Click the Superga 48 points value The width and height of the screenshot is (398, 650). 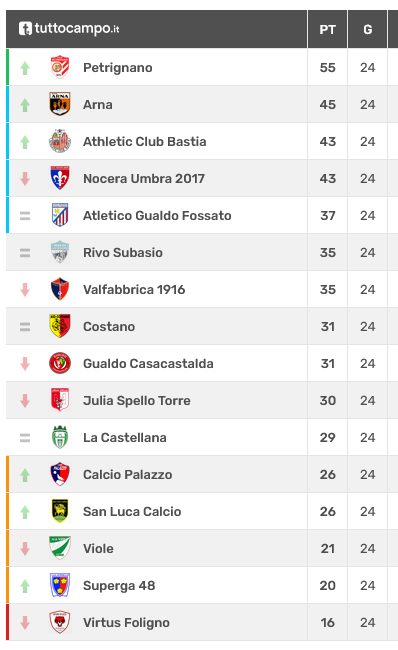click(x=327, y=585)
